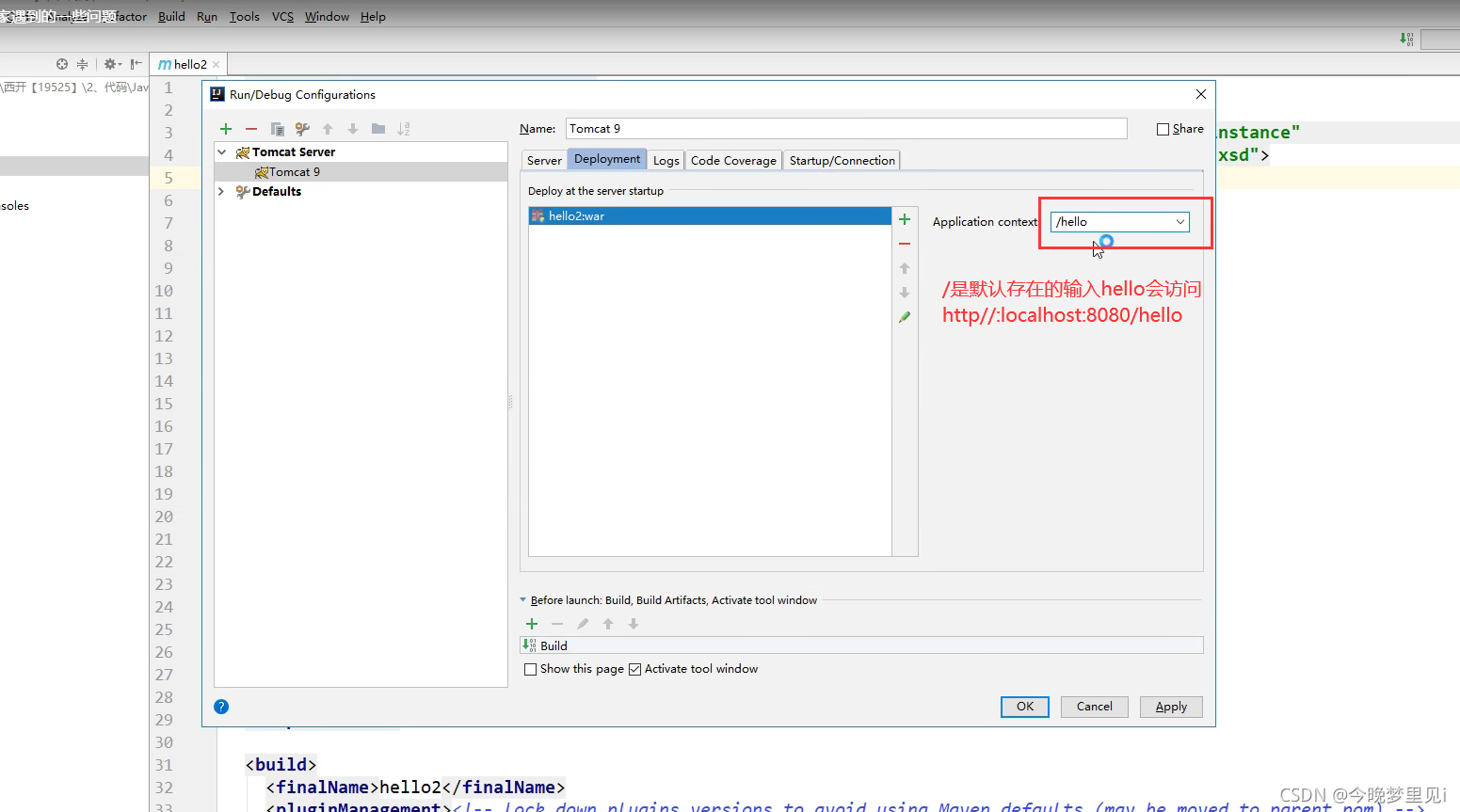Select the Deployment tab

pyautogui.click(x=607, y=159)
